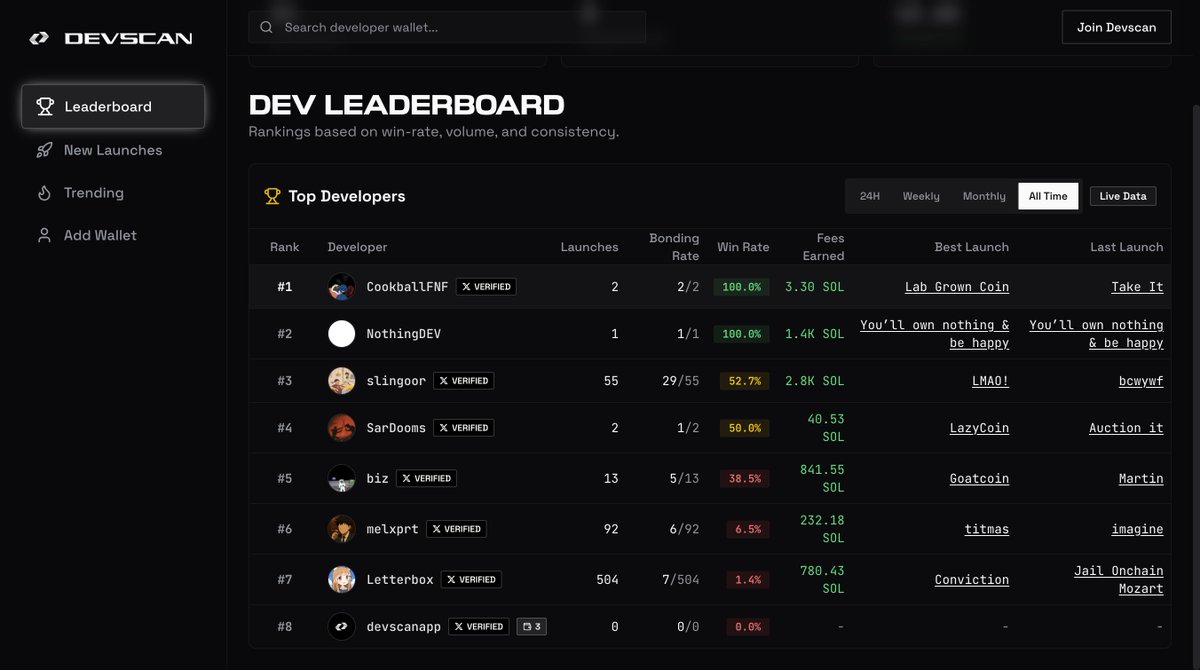Click the search magnifier icon
Image resolution: width=1200 pixels, height=670 pixels.
[266, 27]
